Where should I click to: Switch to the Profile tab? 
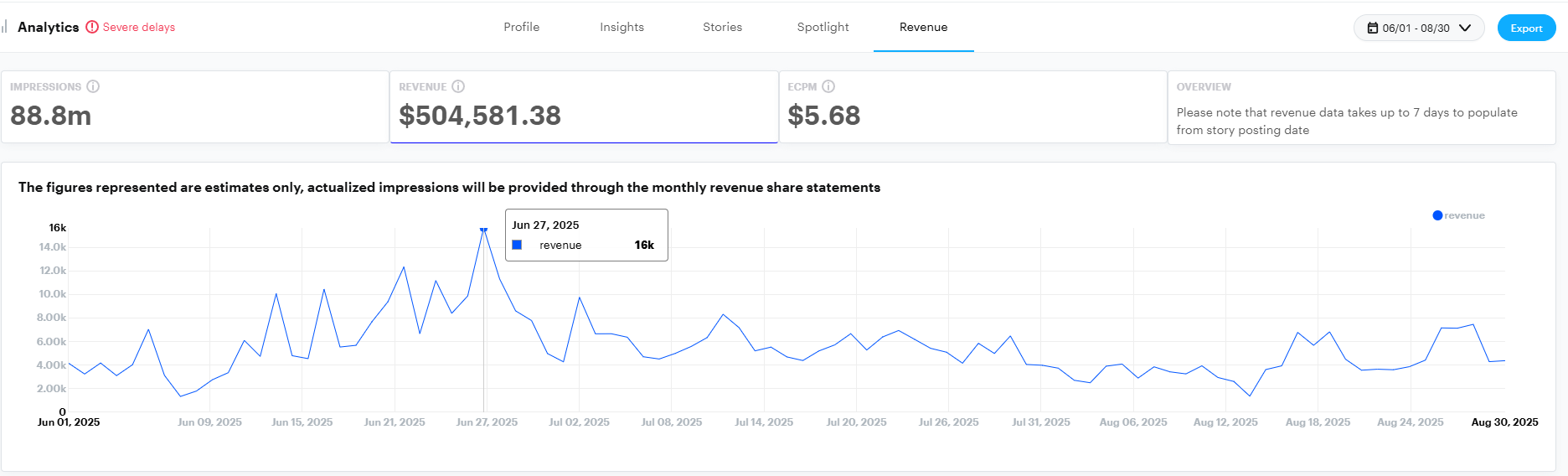coord(521,27)
